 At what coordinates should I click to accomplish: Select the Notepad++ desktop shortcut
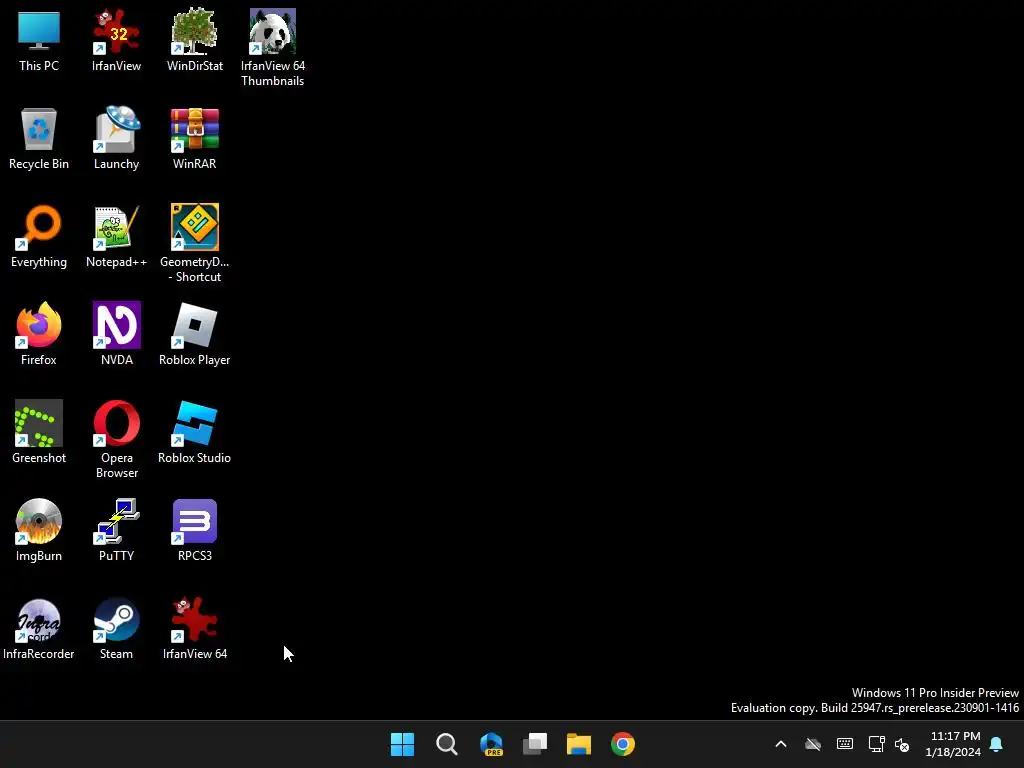click(116, 236)
